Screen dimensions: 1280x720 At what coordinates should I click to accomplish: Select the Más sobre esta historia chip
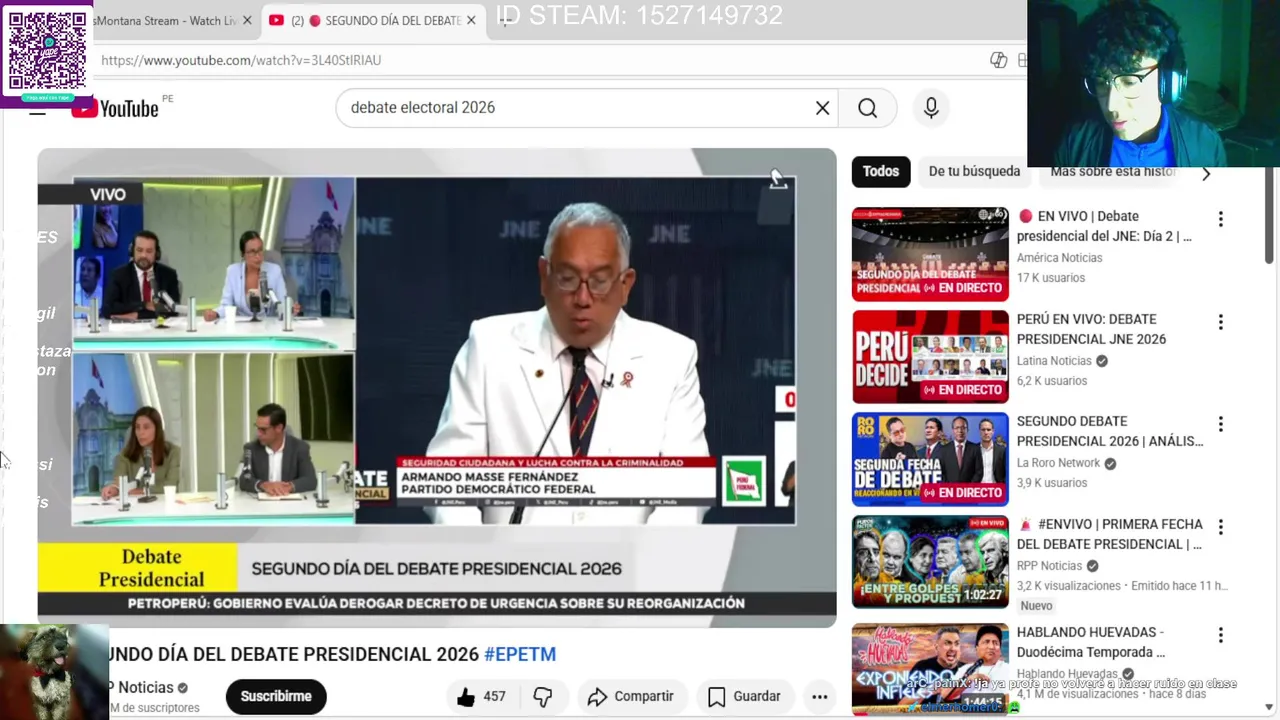tap(1113, 172)
